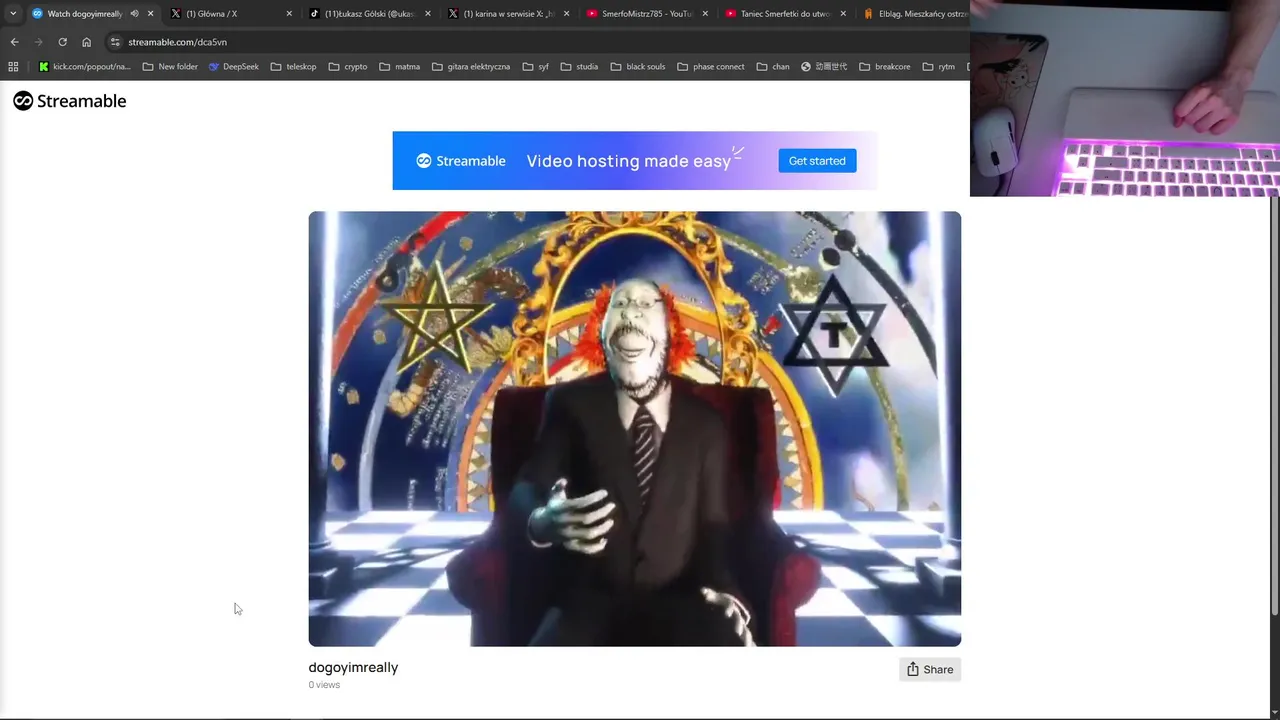This screenshot has height=720, width=1280.
Task: Open the breakcore bookmark folder
Action: point(884,67)
